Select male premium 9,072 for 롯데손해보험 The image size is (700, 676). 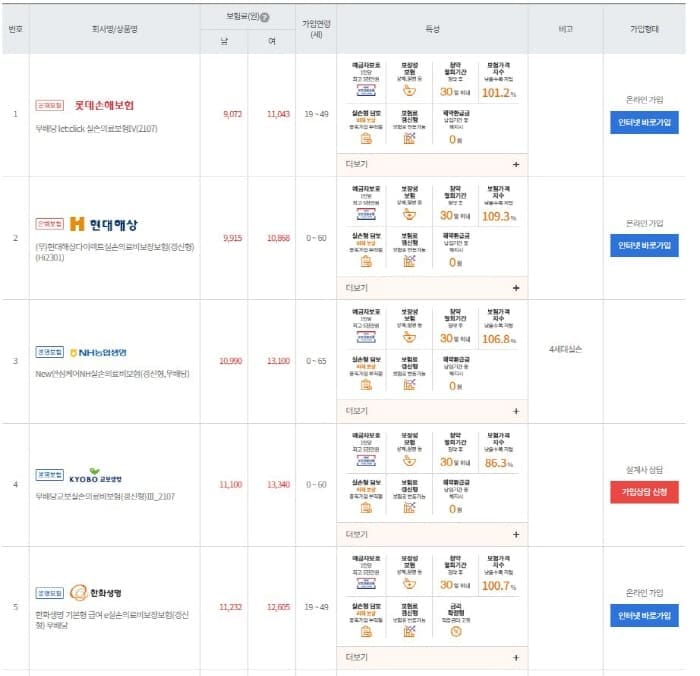pos(232,114)
